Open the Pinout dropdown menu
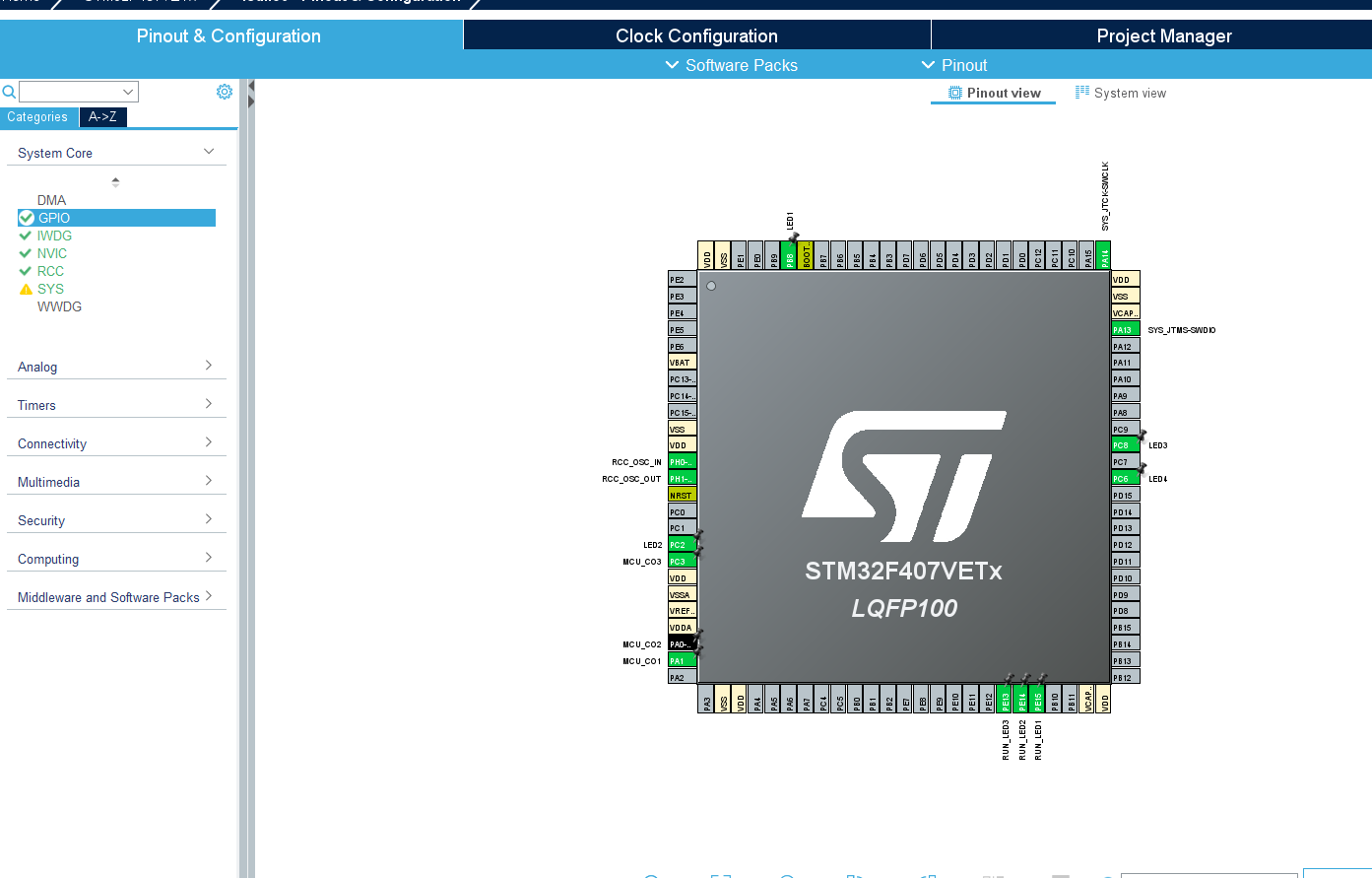This screenshot has height=878, width=1372. click(954, 65)
